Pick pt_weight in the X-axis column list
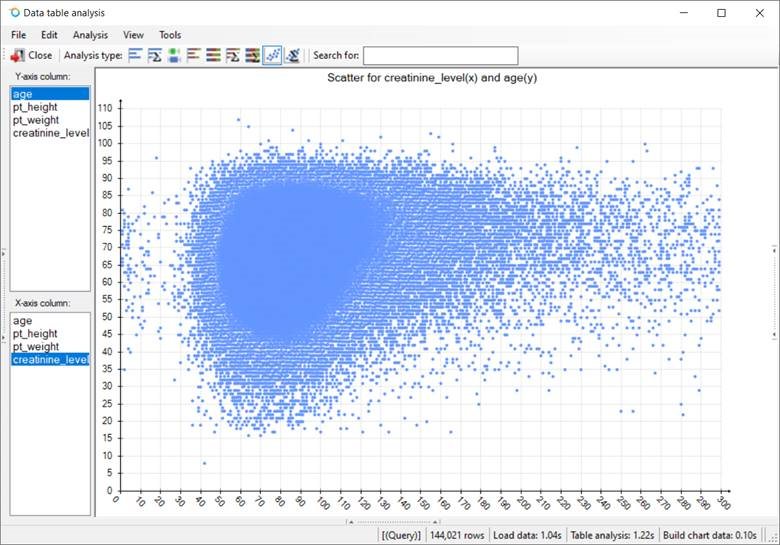The image size is (780, 545). click(36, 347)
